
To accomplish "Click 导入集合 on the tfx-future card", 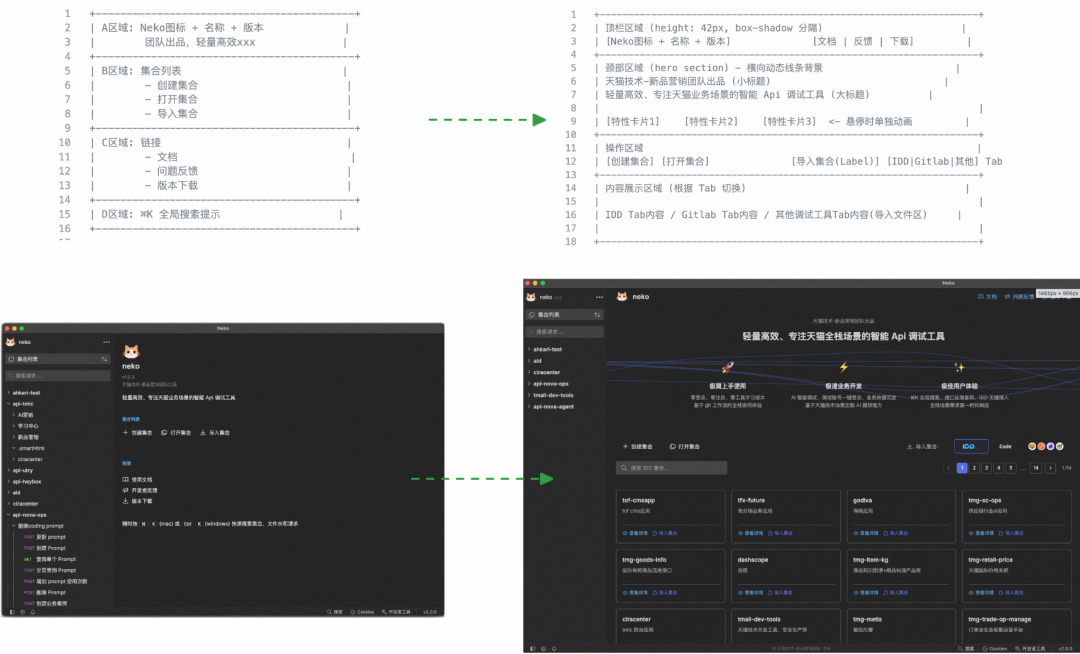I will pyautogui.click(x=780, y=533).
